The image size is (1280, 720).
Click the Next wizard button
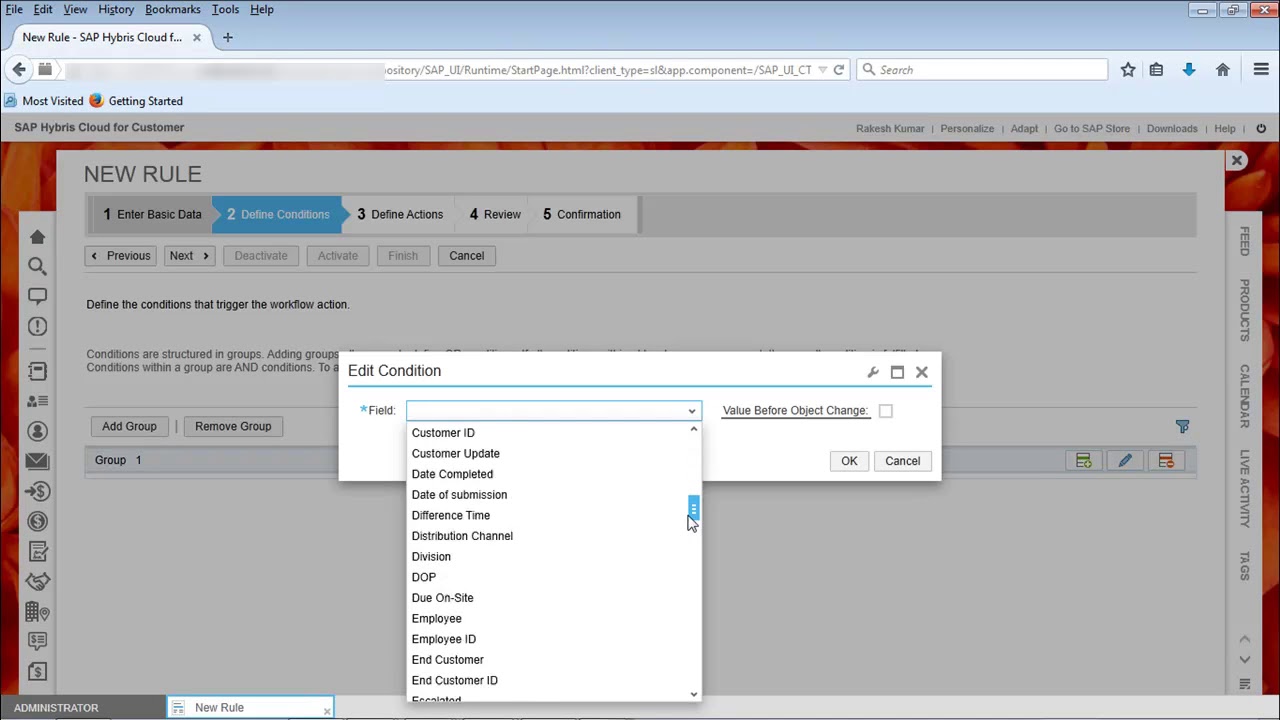tap(189, 256)
